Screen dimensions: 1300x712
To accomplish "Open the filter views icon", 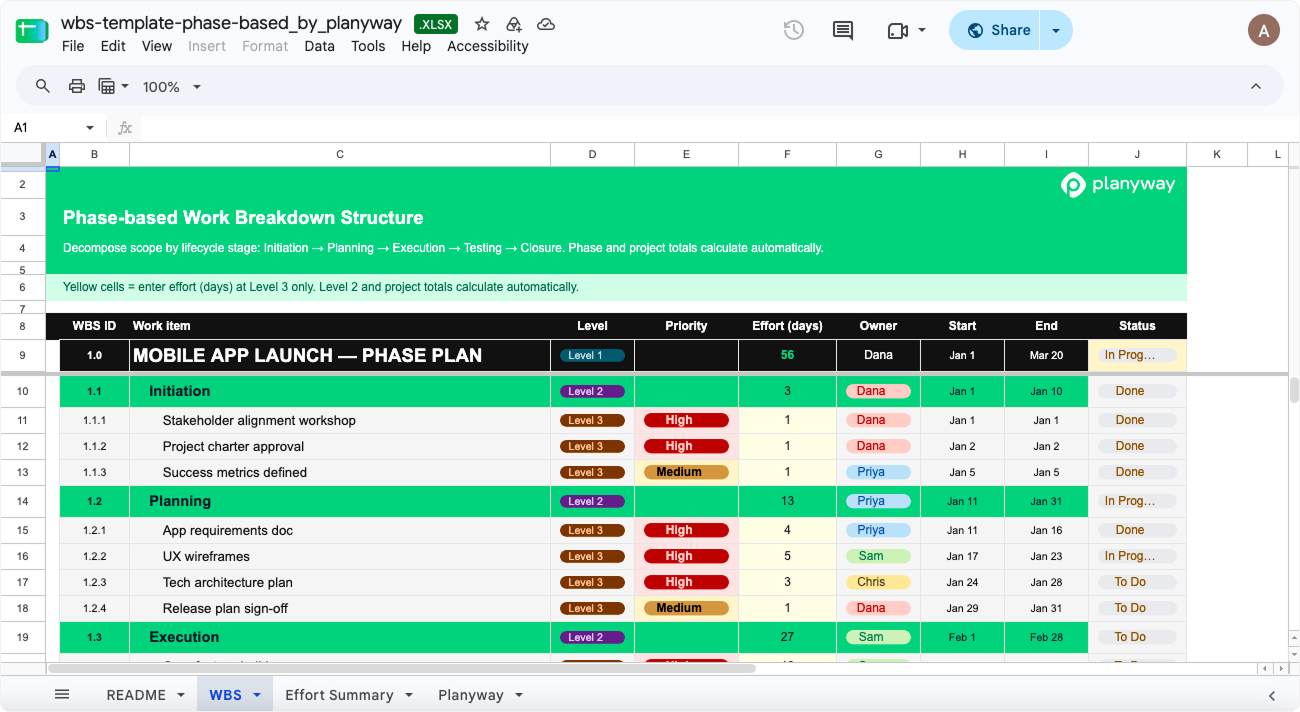I will [x=107, y=86].
